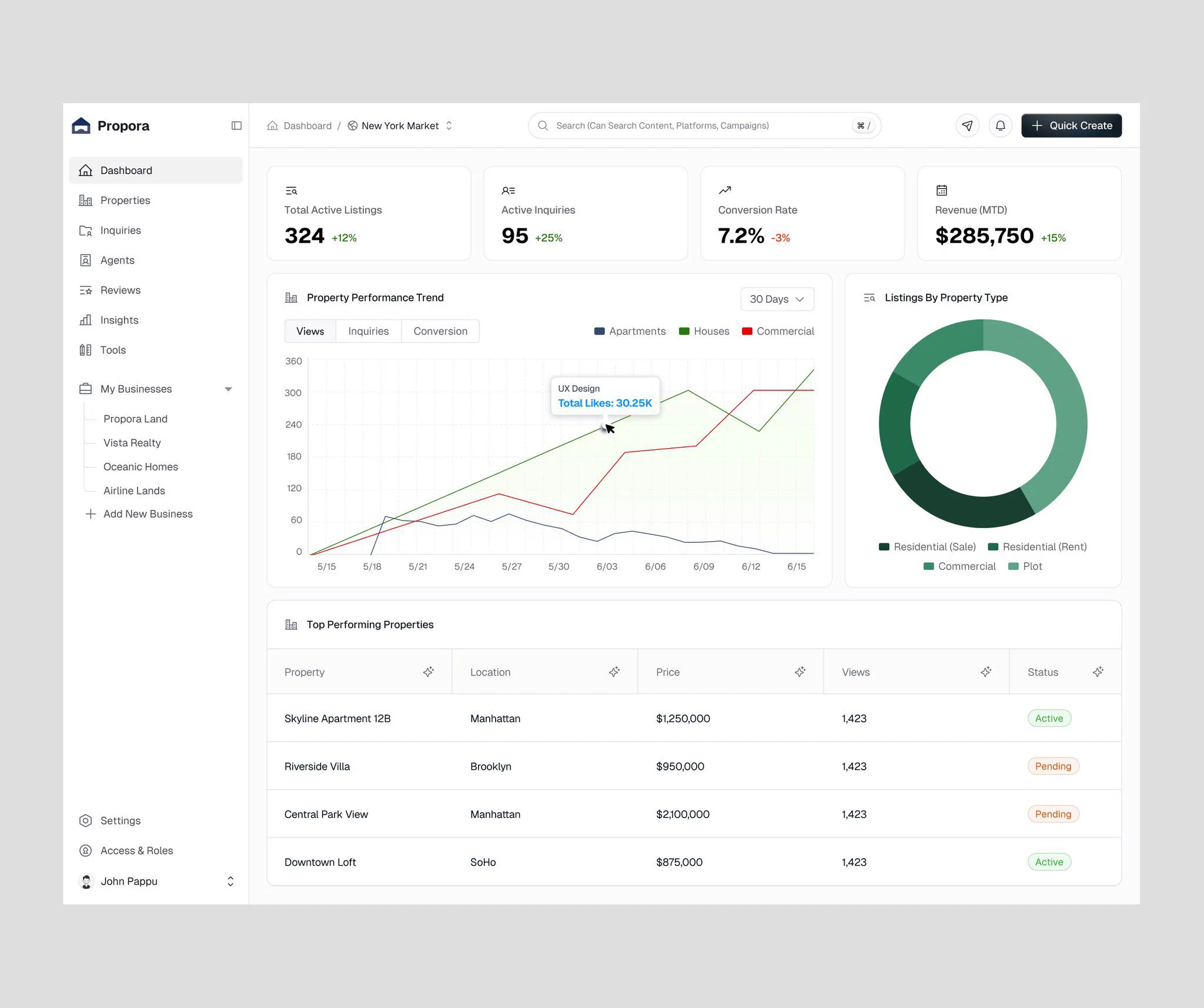Image resolution: width=1204 pixels, height=1008 pixels.
Task: Click the John Pappu avatar
Action: [x=86, y=881]
